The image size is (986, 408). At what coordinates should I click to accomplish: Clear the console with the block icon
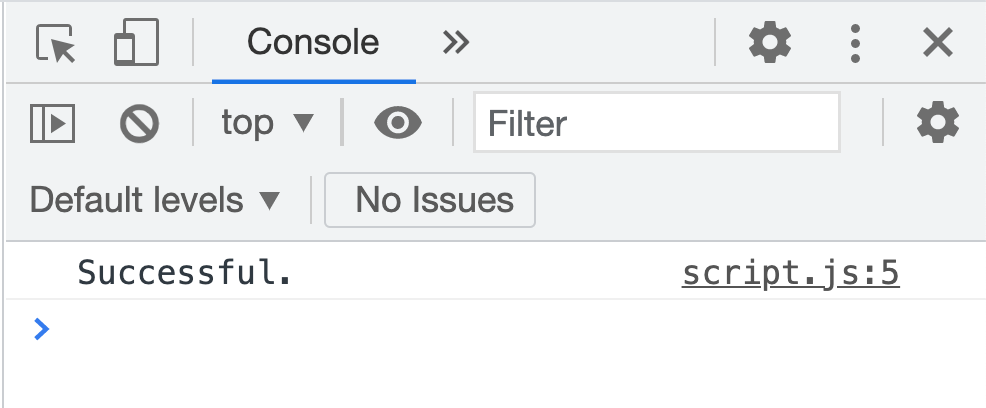(139, 123)
